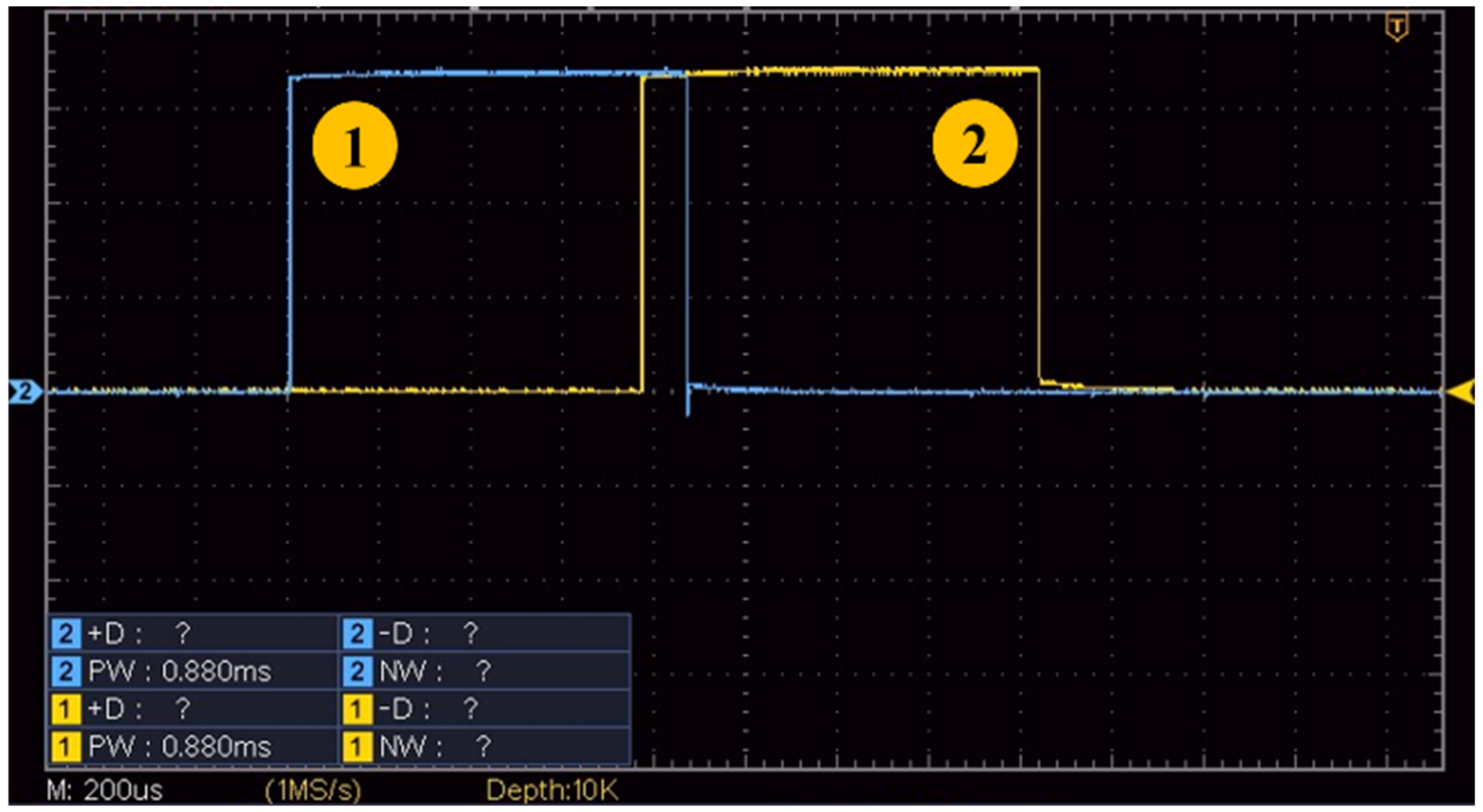This screenshot has width=1483, height=812.
Task: Click the blue channel 2 ground marker
Action: [25, 392]
